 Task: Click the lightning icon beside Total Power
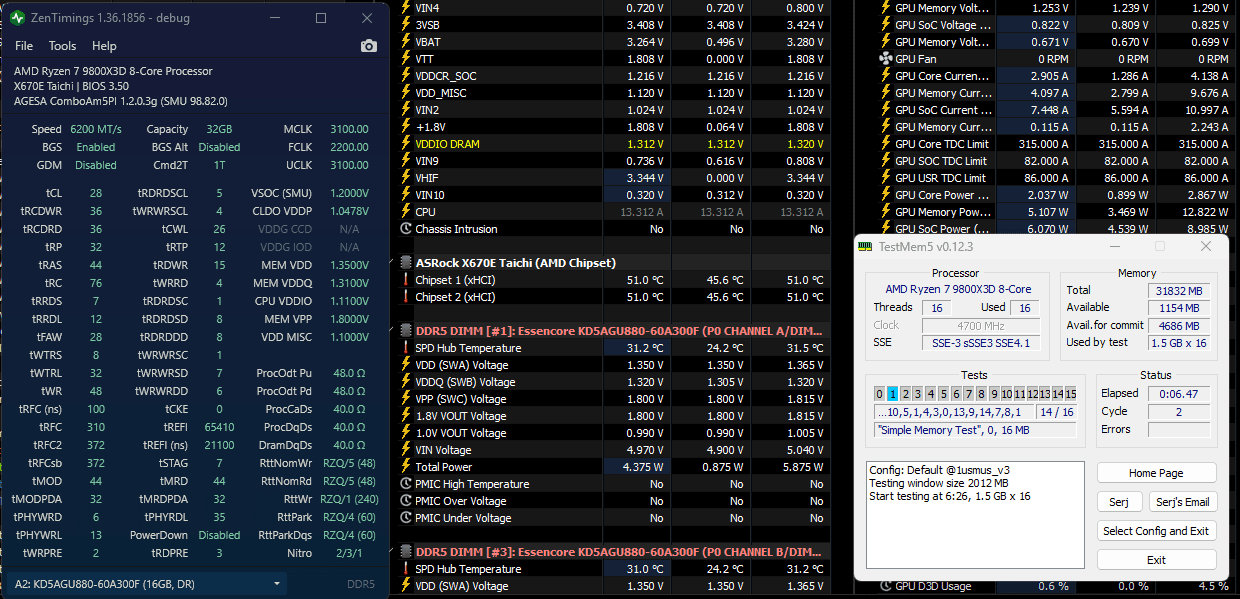405,467
